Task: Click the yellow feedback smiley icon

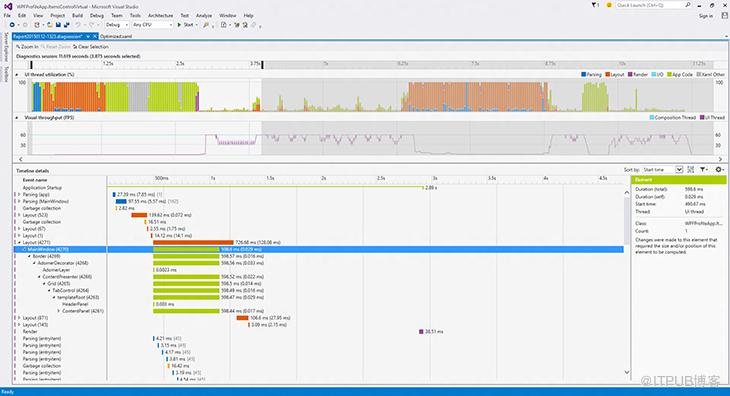Action: [609, 5]
